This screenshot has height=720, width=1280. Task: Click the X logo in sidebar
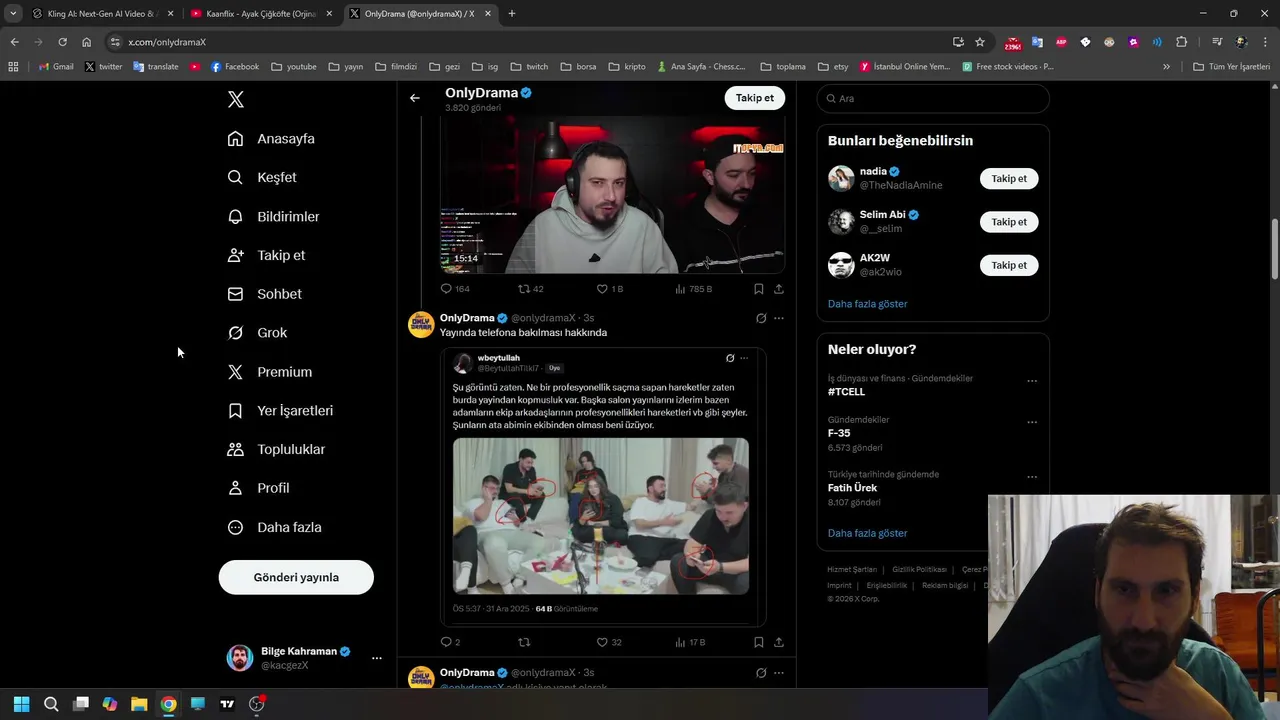(x=235, y=99)
